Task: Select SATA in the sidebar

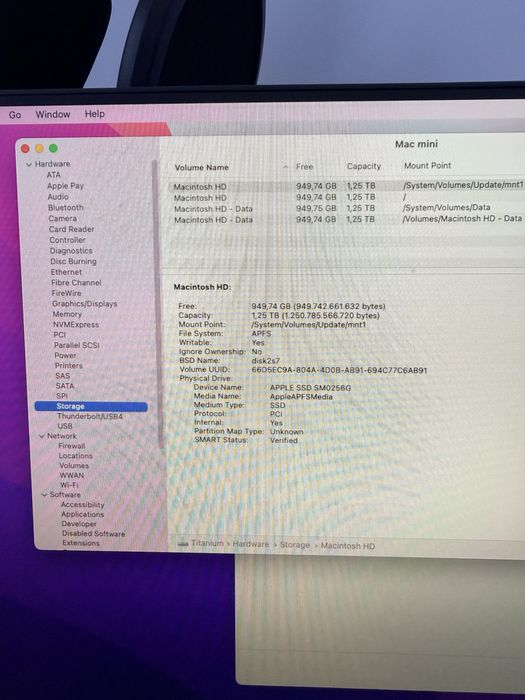Action: point(65,386)
